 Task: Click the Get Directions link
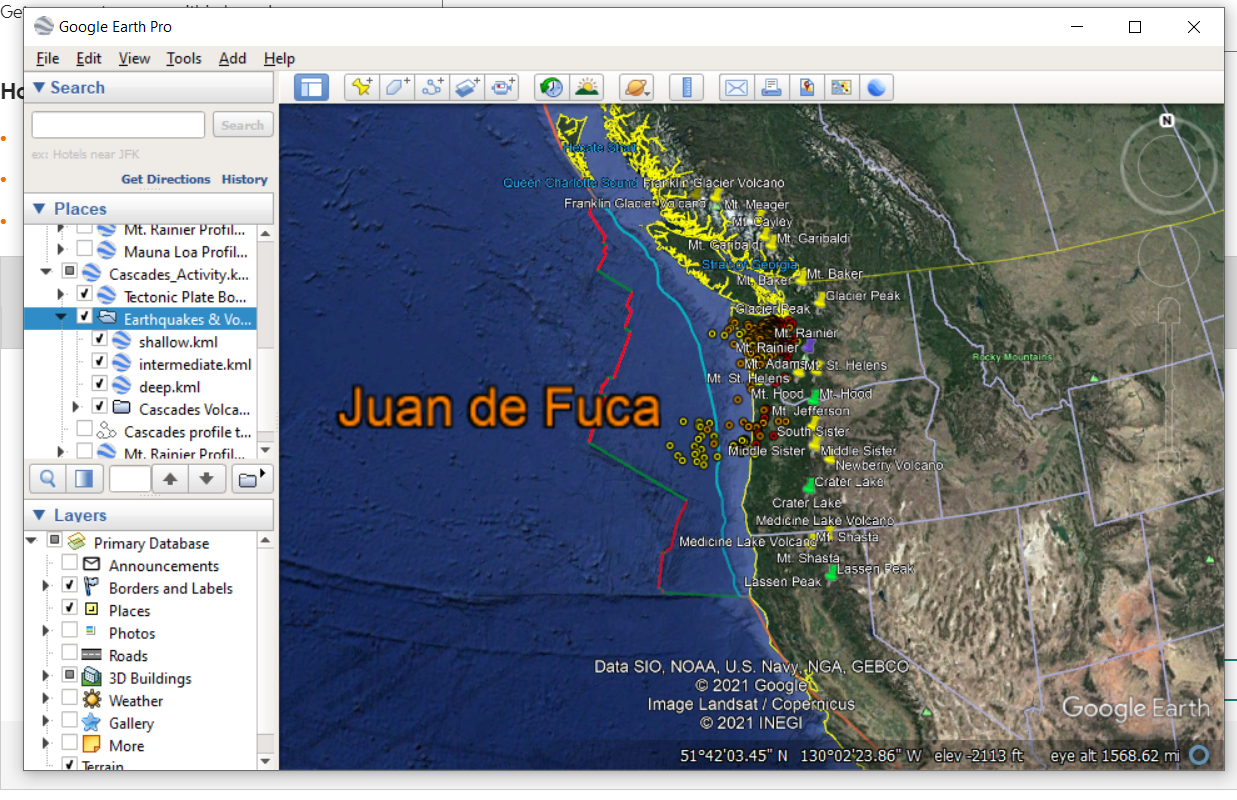click(x=166, y=179)
